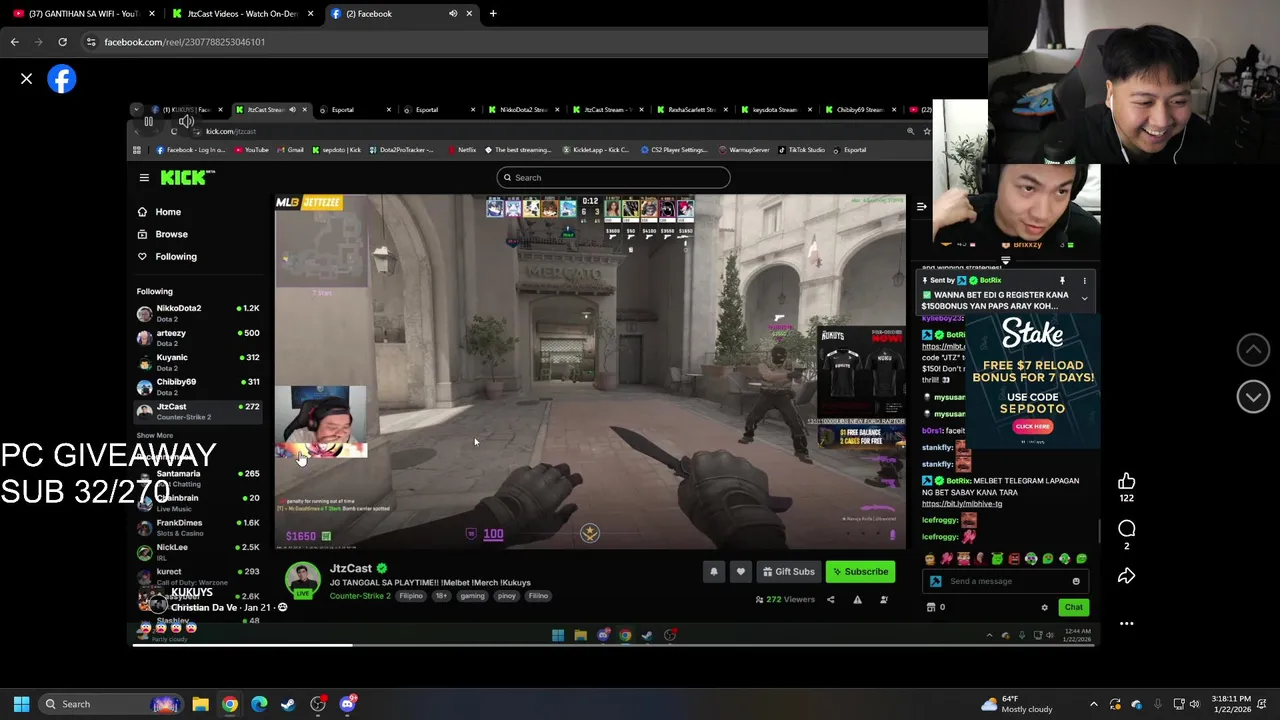Go back one page in Chrome
Viewport: 1280px width, 720px height.
pyautogui.click(x=15, y=42)
